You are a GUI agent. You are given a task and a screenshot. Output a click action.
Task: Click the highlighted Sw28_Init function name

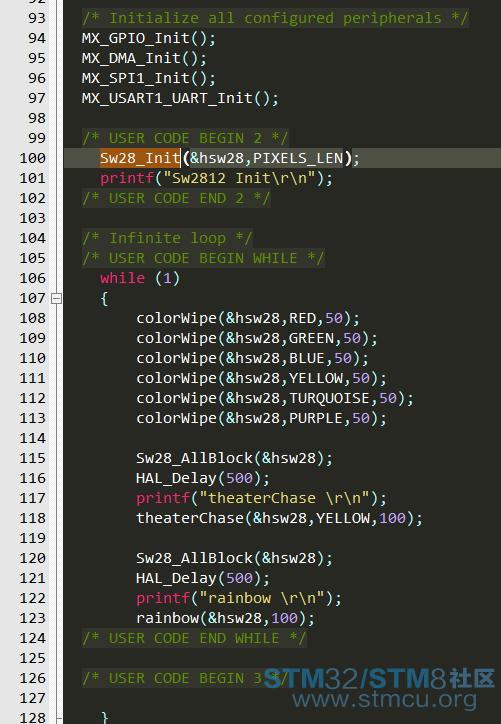[x=140, y=158]
